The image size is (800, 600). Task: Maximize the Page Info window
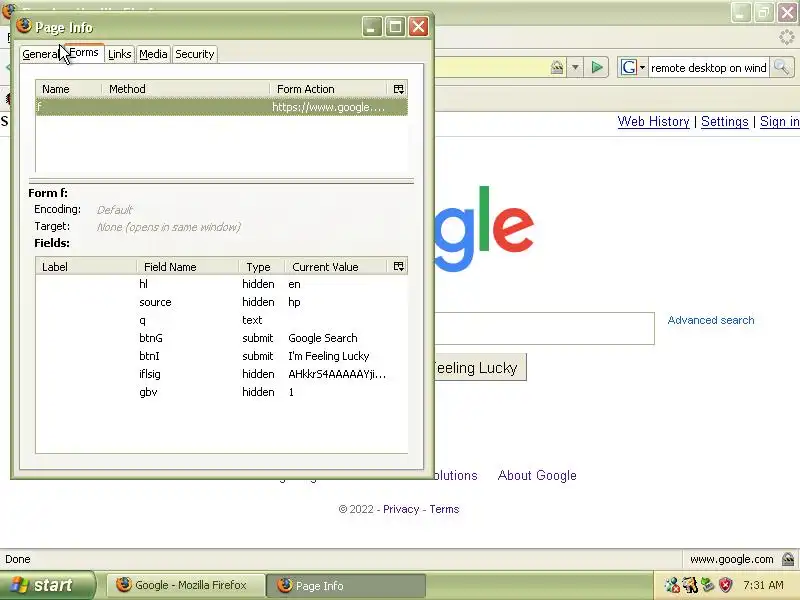[395, 27]
